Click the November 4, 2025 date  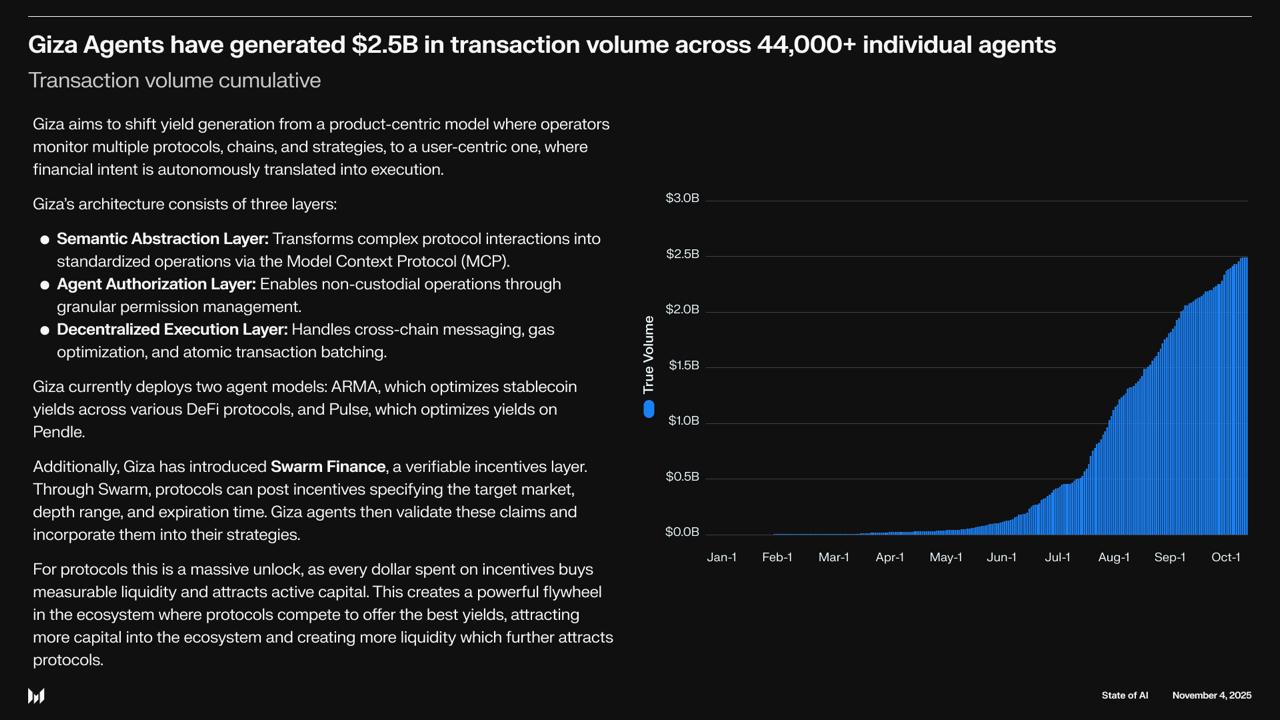[x=1211, y=695]
